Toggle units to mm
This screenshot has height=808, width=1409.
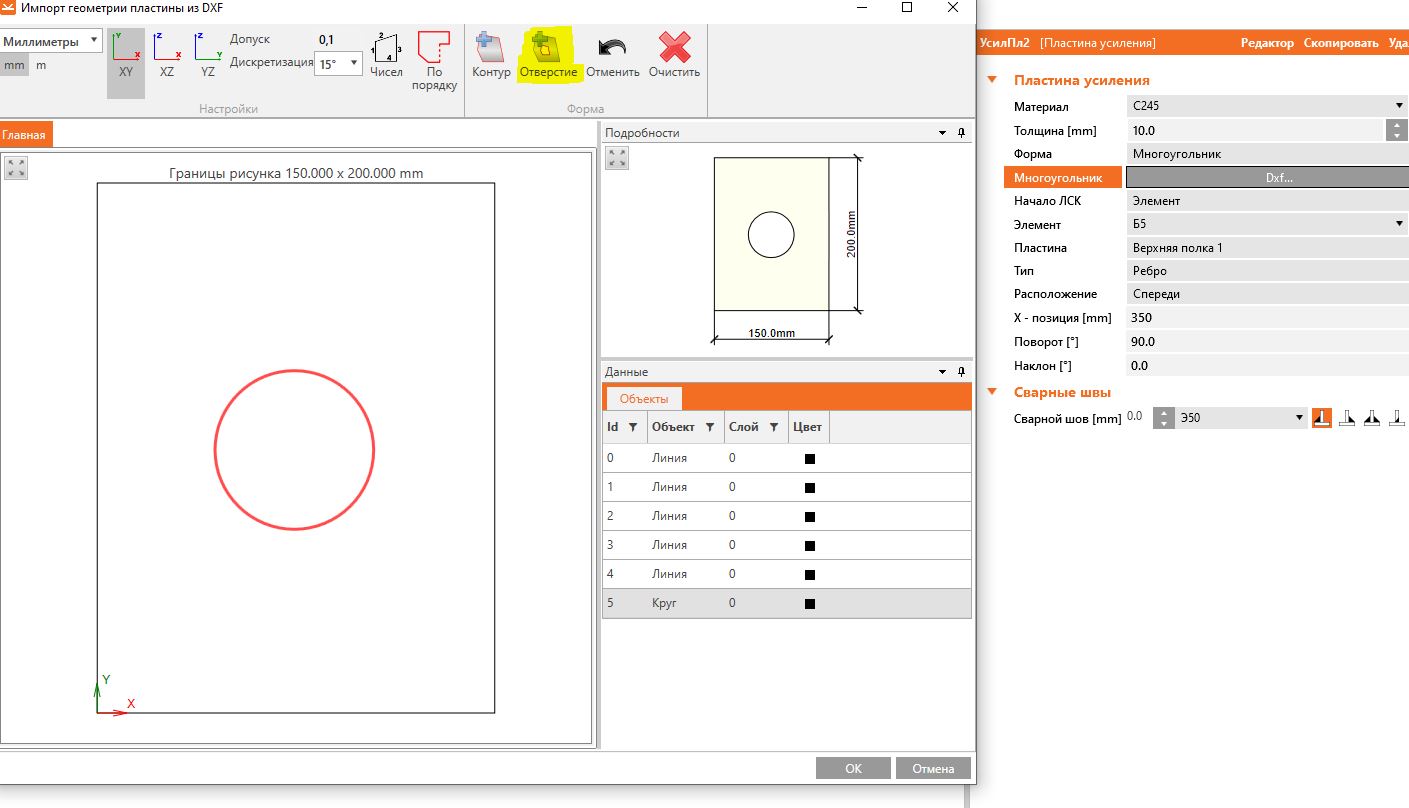point(14,66)
